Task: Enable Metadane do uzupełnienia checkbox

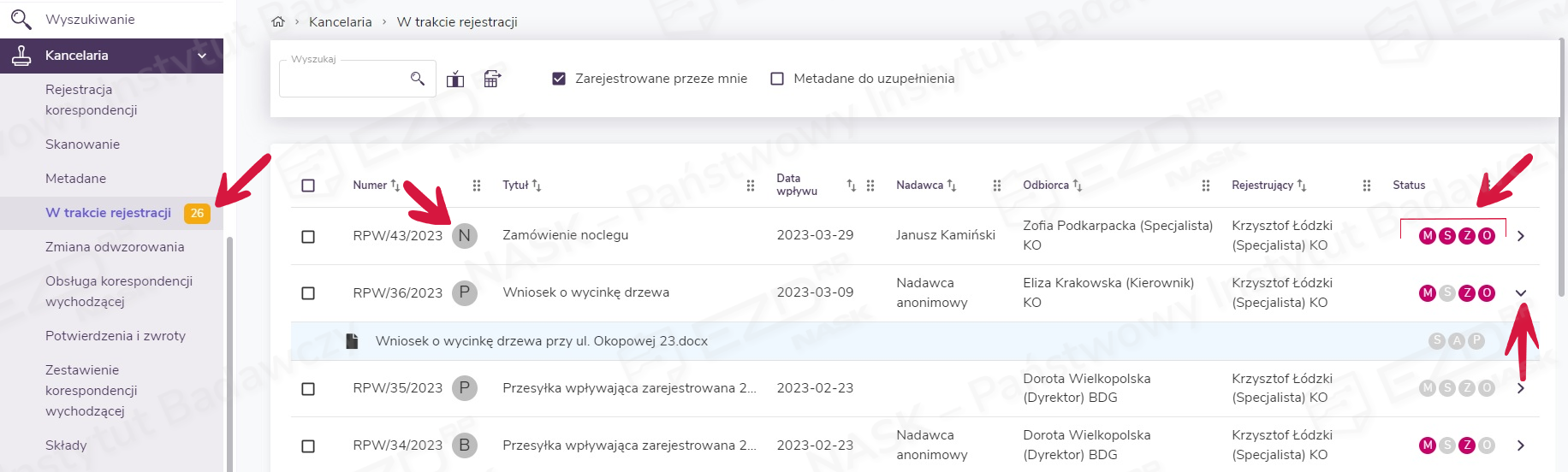Action: point(777,79)
